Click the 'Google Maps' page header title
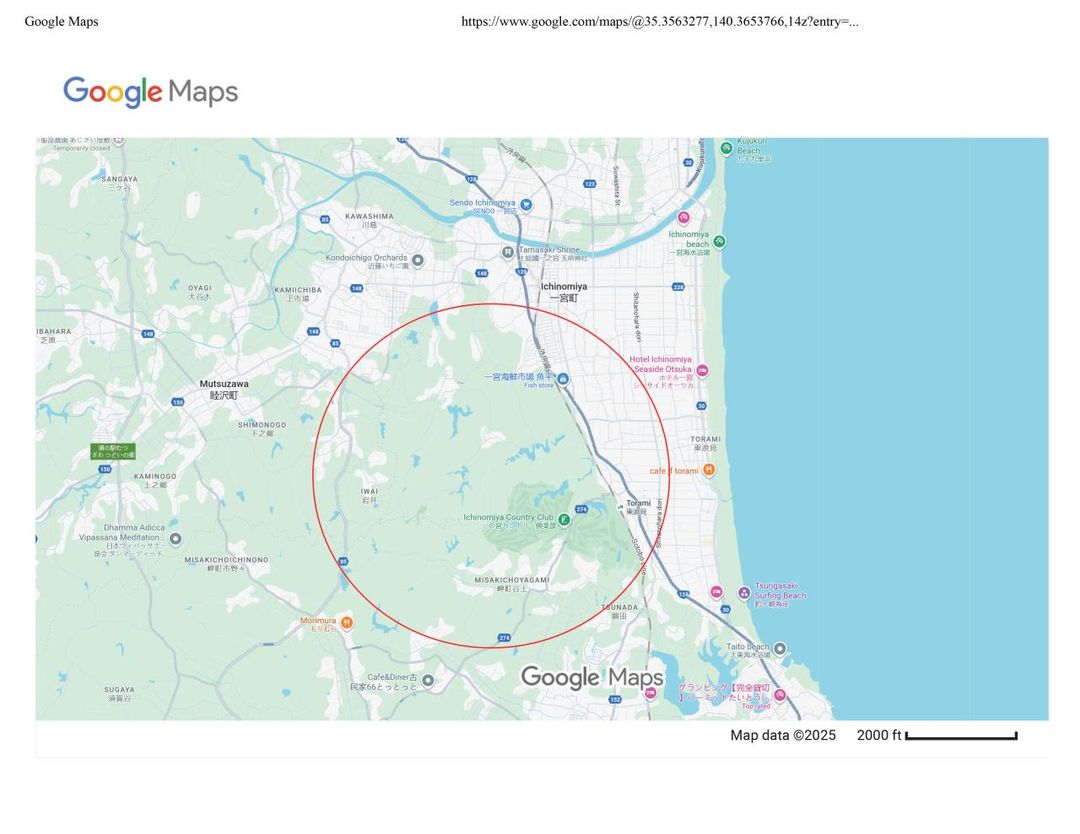Viewport: 1080px width, 834px height. pyautogui.click(x=61, y=21)
